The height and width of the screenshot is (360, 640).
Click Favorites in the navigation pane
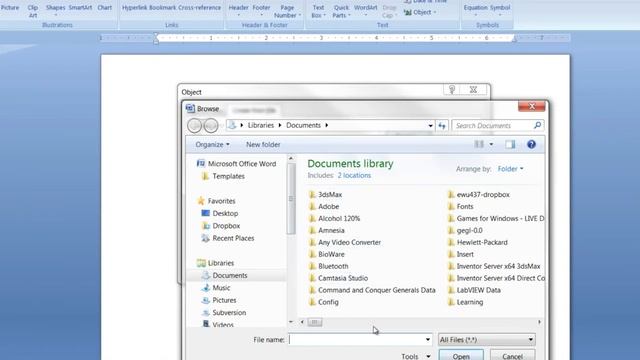(216, 201)
